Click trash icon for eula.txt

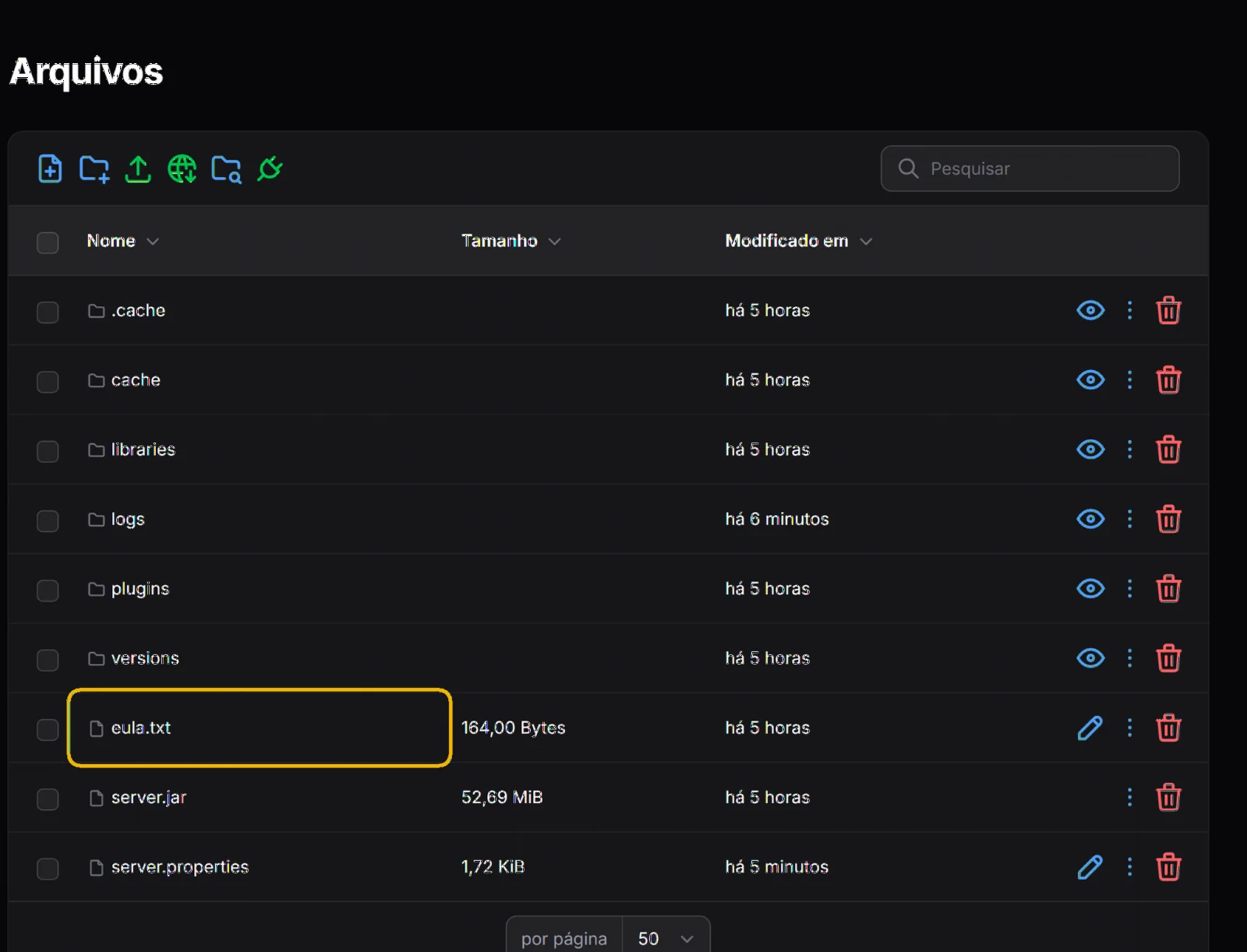click(1168, 728)
